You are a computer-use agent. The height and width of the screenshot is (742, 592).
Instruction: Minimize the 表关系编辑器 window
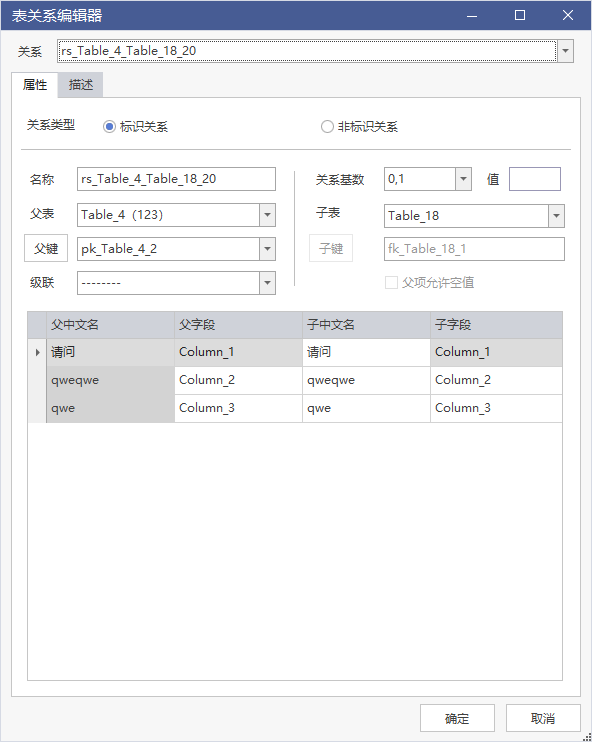[x=471, y=15]
